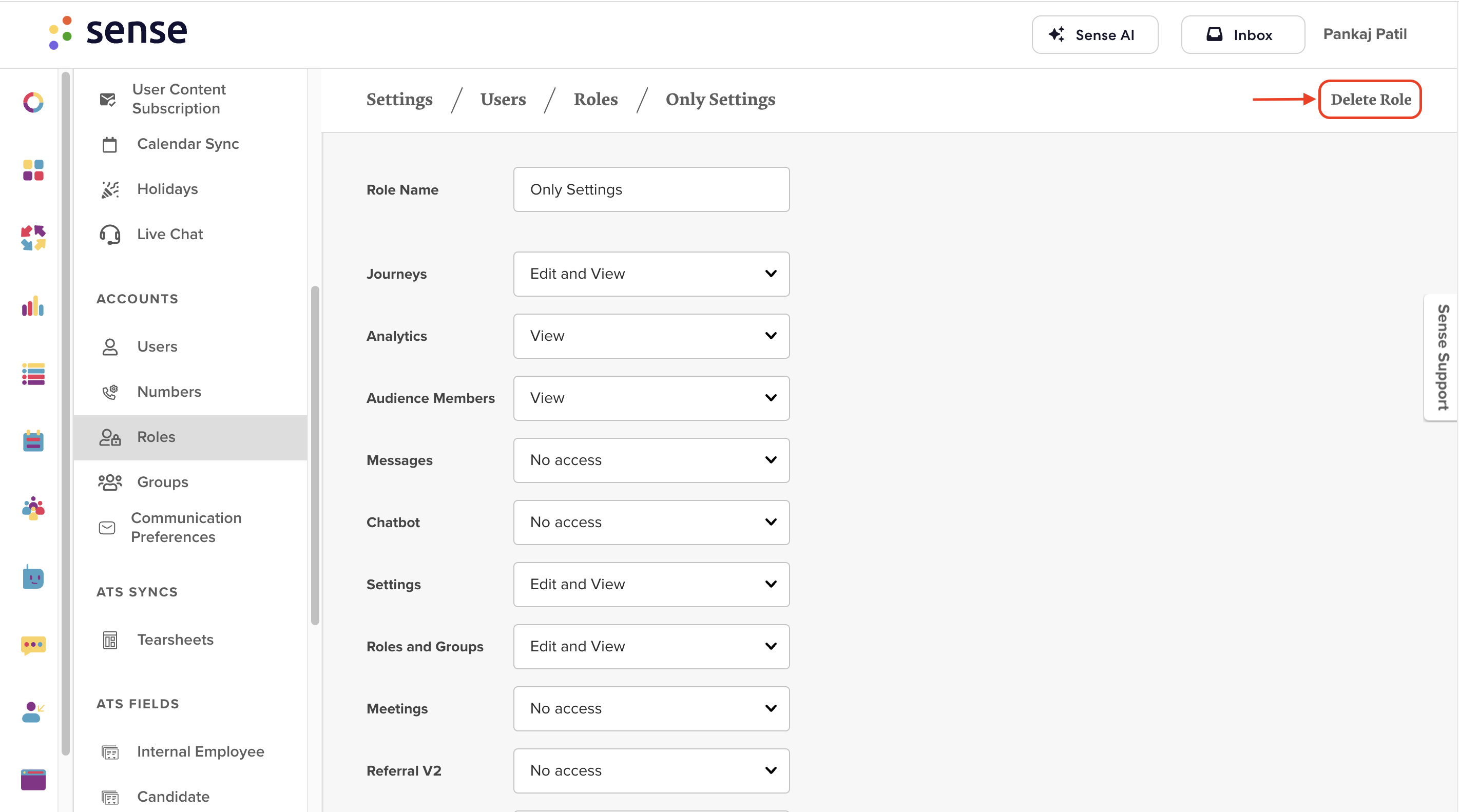Screen dimensions: 1459x812
Task: Click the Delete Role button
Action: point(1371,100)
